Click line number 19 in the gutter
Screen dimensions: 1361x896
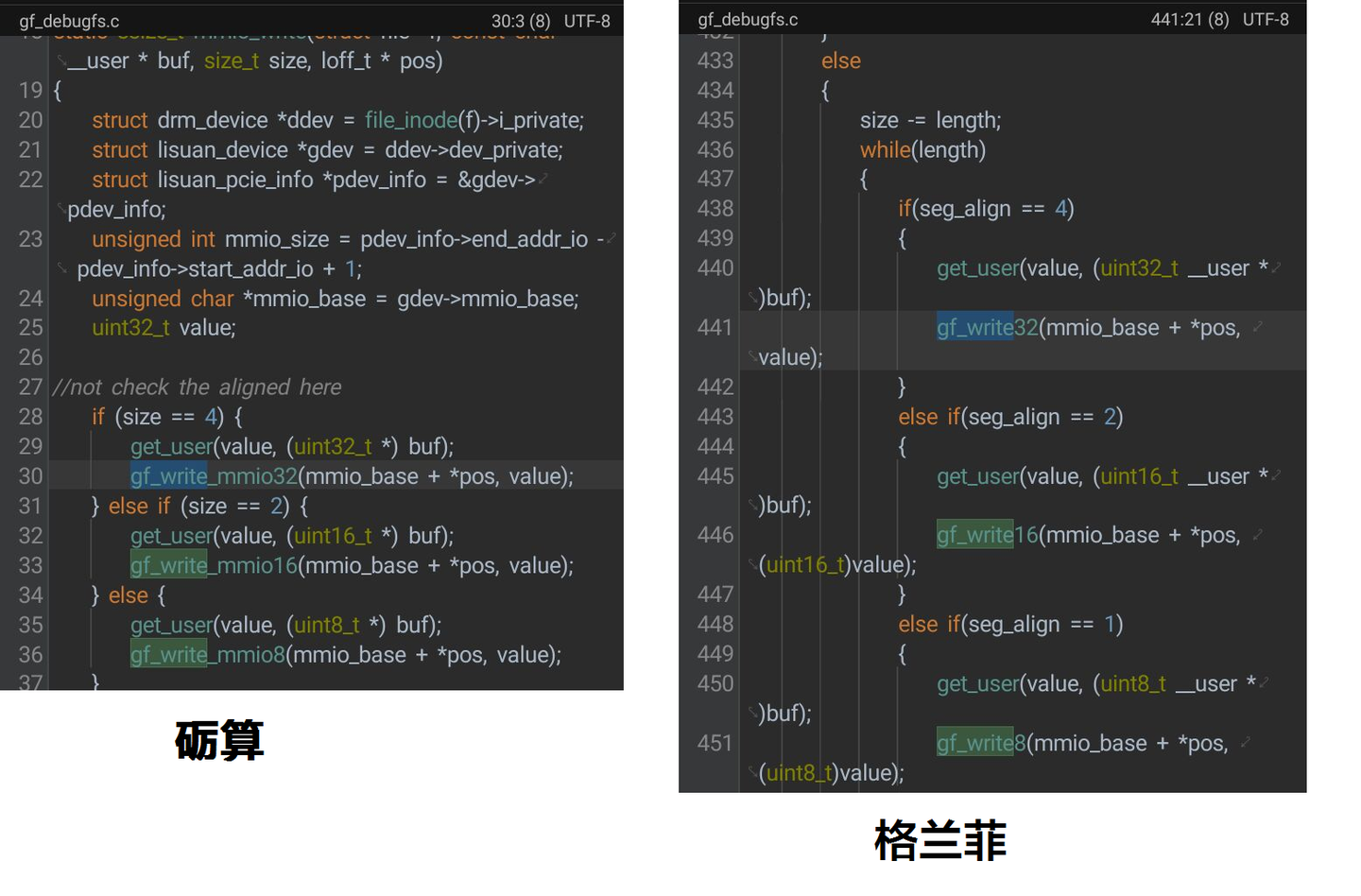(x=30, y=90)
